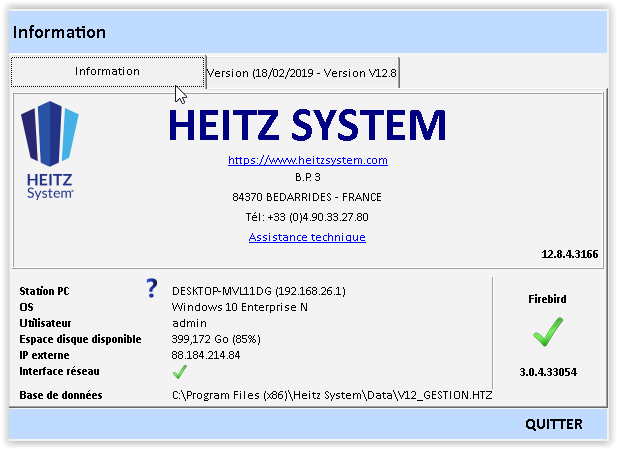Click the Interface réseau label

[x=59, y=371]
